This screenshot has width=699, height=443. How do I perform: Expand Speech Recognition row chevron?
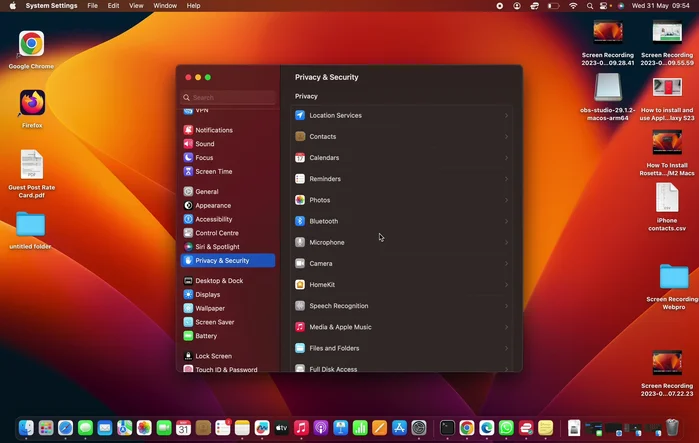tap(506, 306)
